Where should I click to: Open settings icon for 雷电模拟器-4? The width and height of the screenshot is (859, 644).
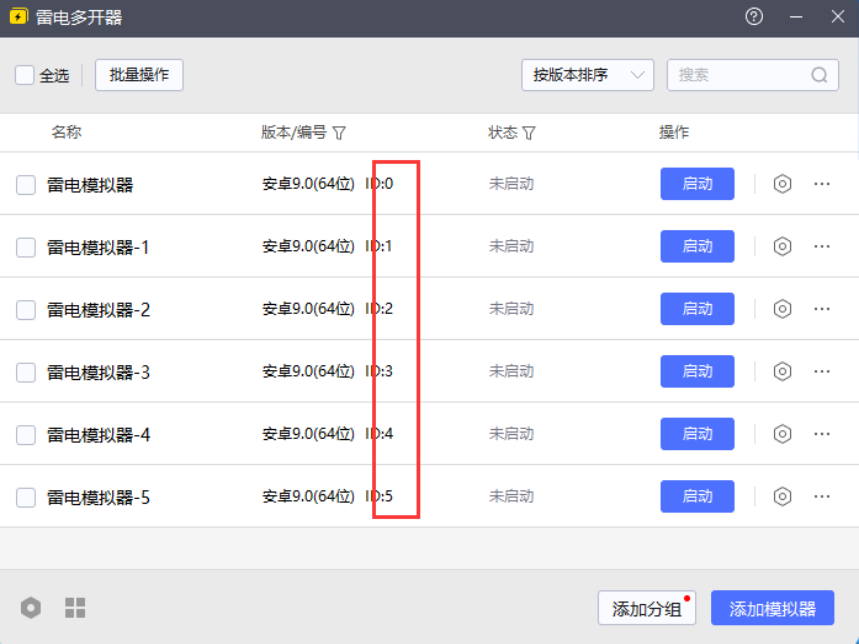coord(782,434)
